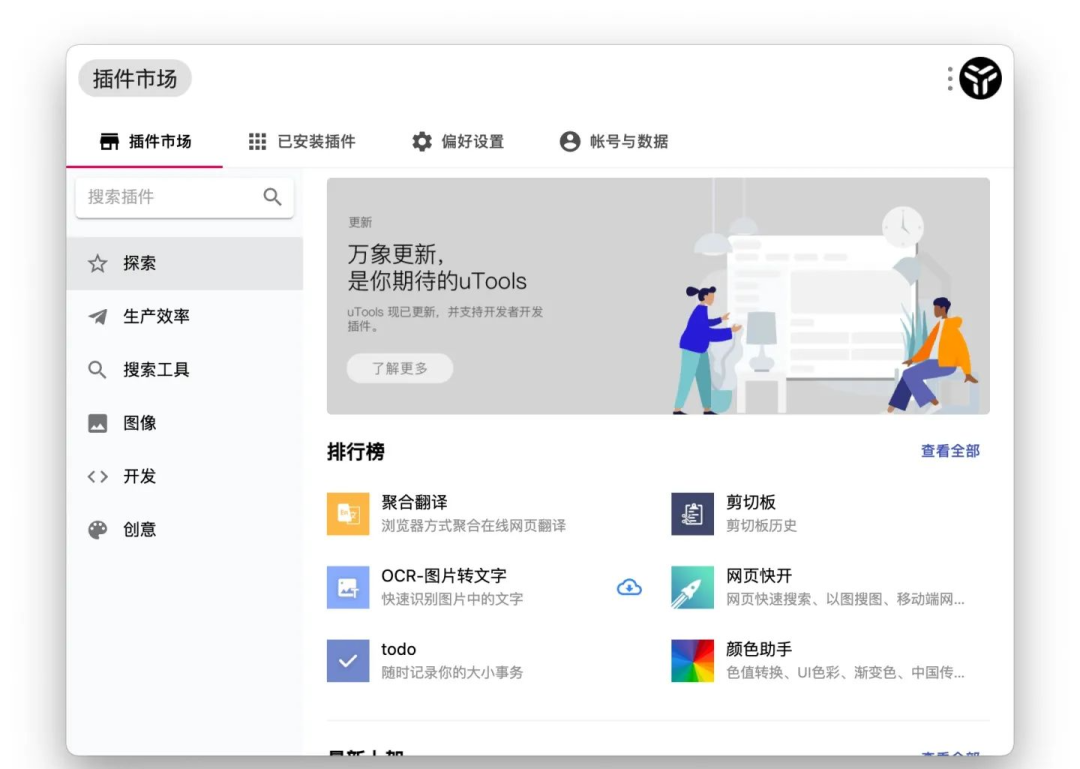Image resolution: width=1080 pixels, height=769 pixels.
Task: Click the 网页快开 rocket plugin icon
Action: (691, 587)
